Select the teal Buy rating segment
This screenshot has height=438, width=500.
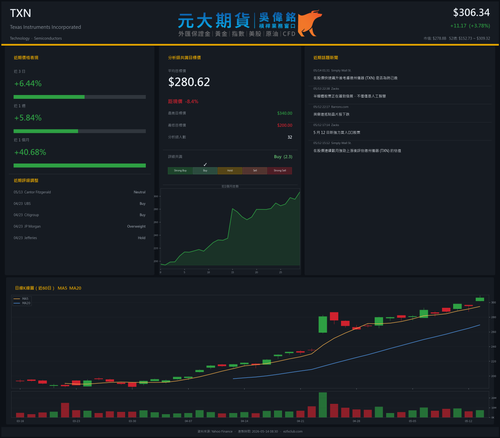(205, 171)
